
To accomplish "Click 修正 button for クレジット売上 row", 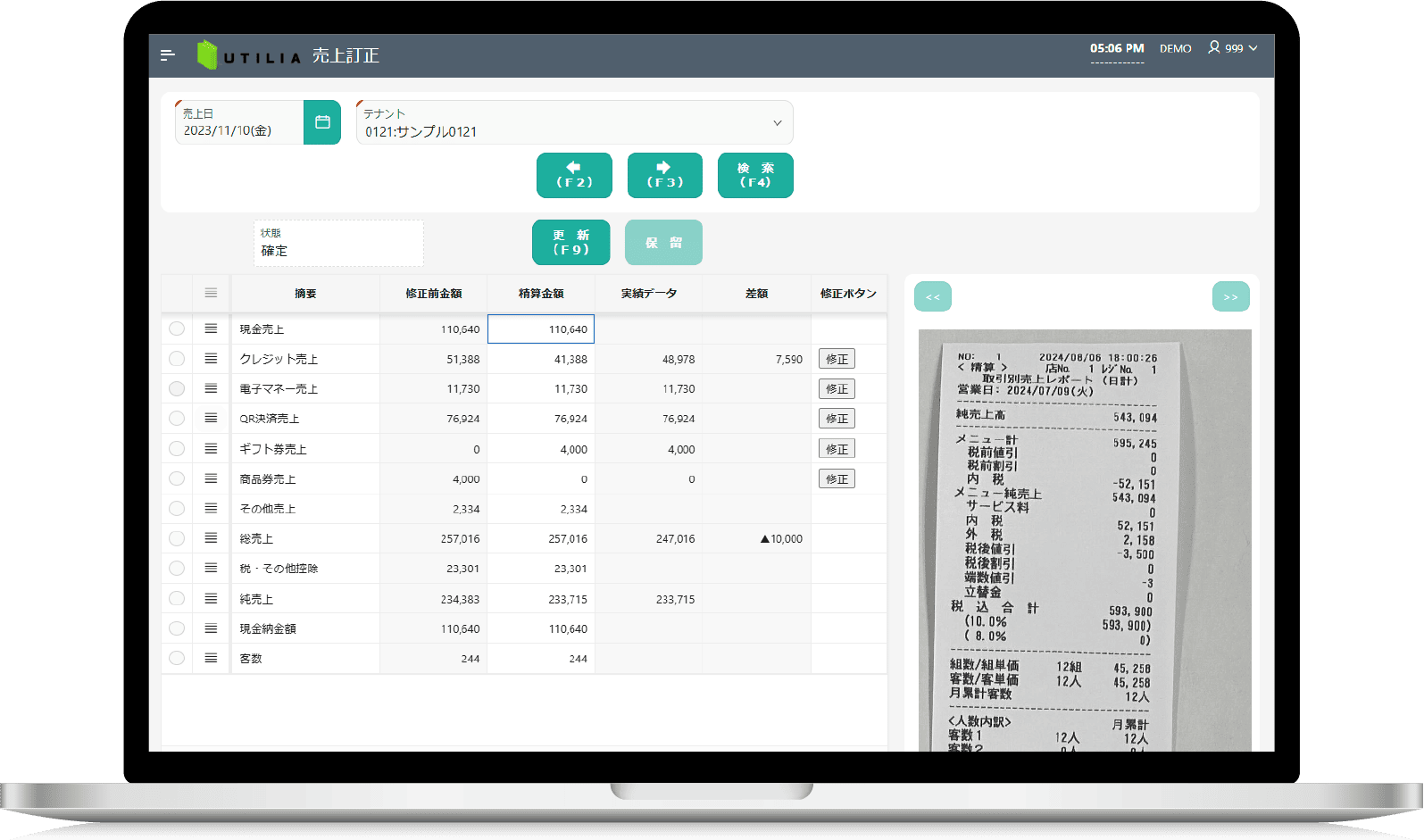I will tap(837, 359).
